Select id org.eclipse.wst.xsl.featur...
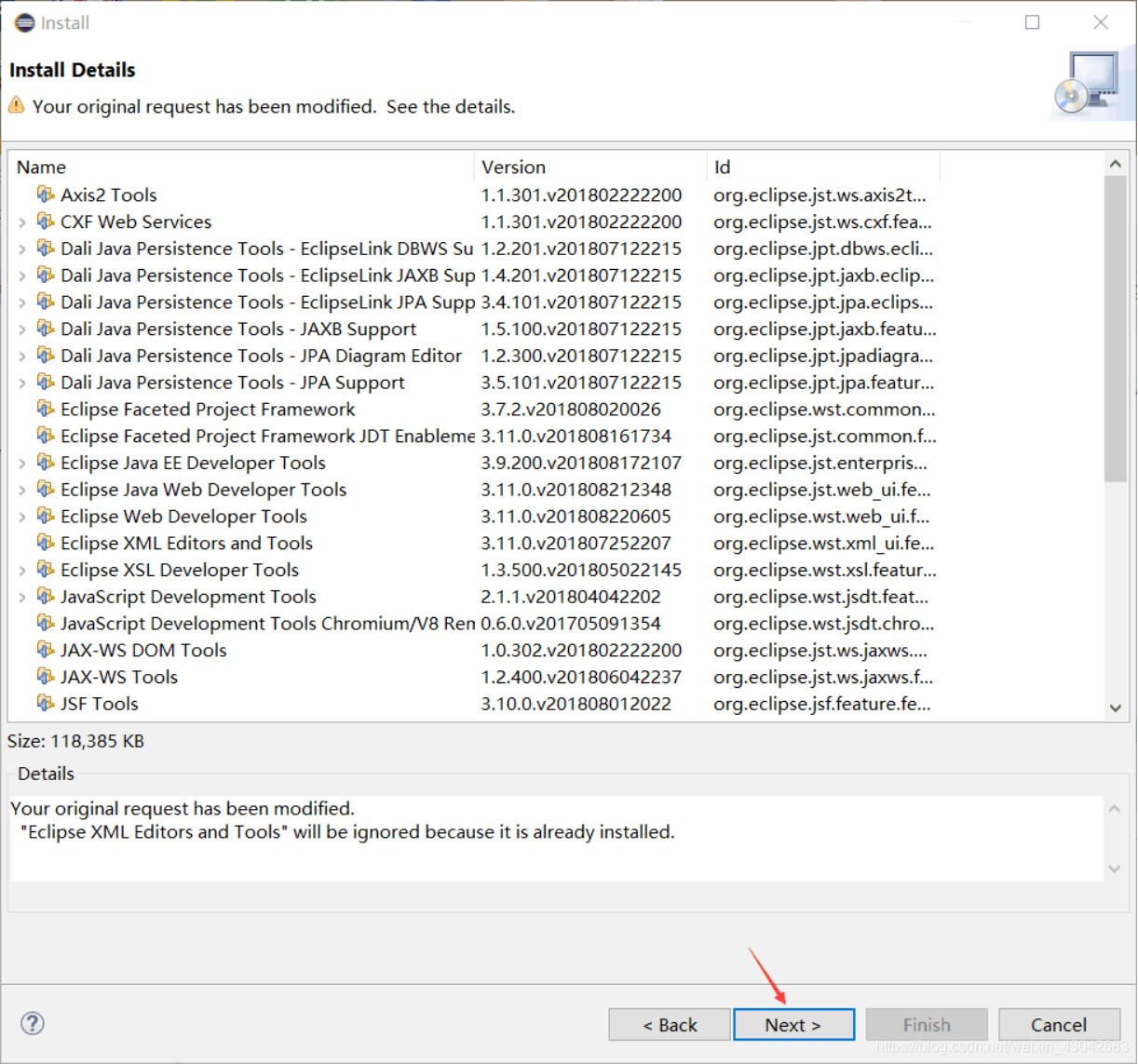Image resolution: width=1138 pixels, height=1064 pixels. tap(825, 570)
